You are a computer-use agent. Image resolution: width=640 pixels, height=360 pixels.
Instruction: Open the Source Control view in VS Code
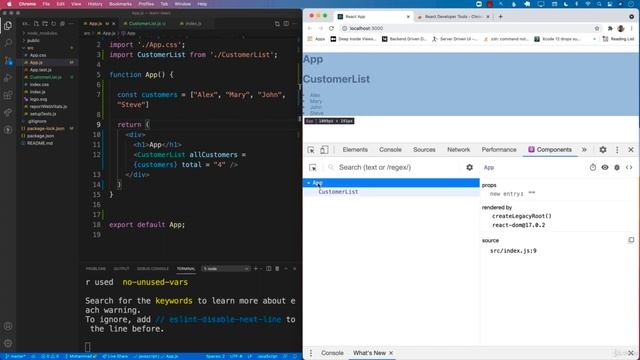pos(8,60)
